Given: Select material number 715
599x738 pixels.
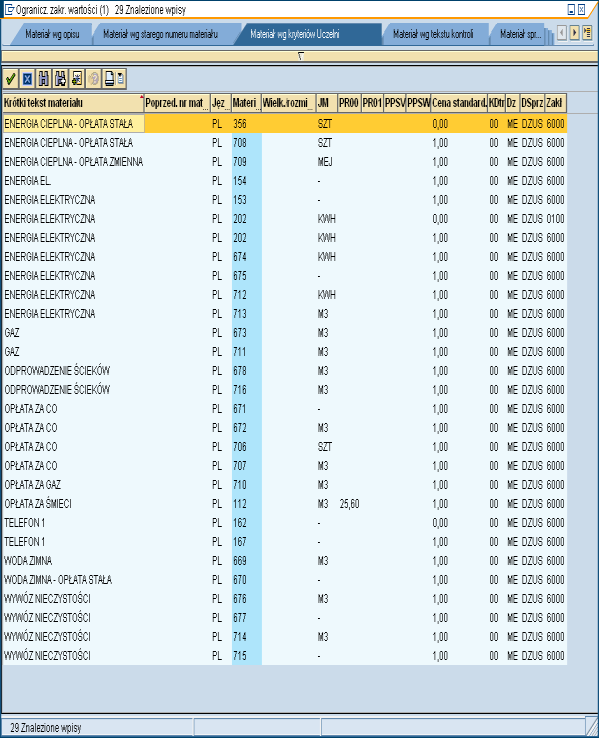Looking at the screenshot, I should [240, 656].
